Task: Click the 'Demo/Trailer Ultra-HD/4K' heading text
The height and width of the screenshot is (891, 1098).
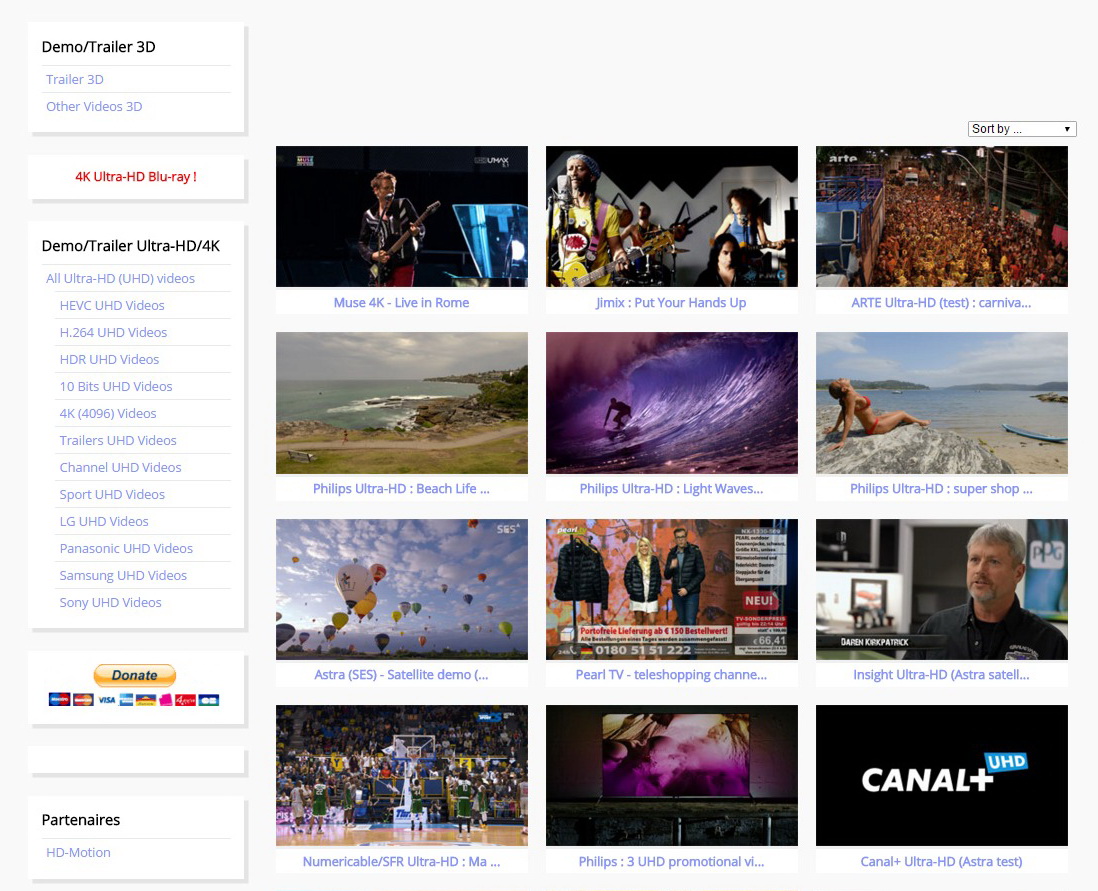Action: click(131, 246)
